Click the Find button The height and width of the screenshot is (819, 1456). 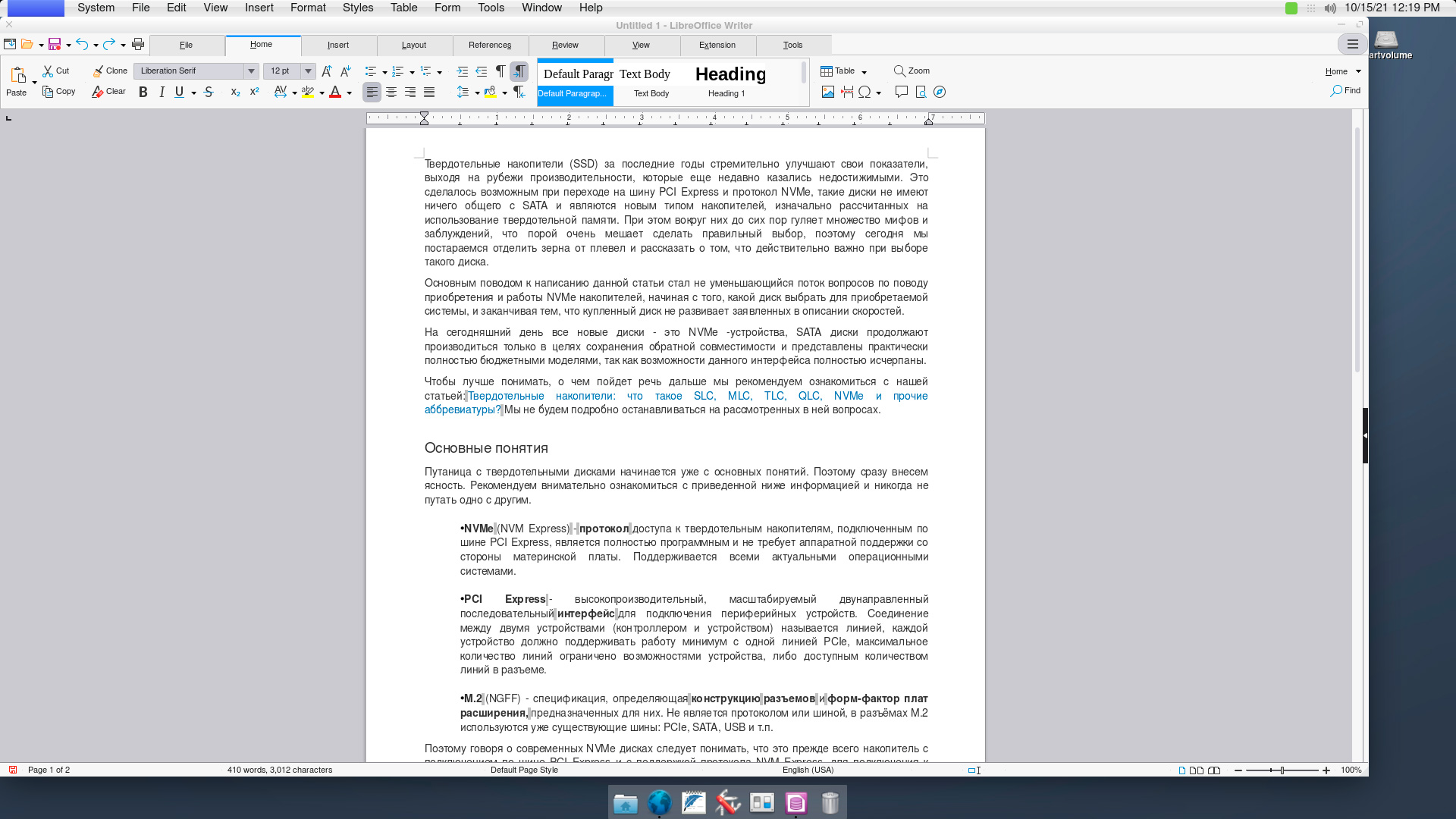[1345, 91]
